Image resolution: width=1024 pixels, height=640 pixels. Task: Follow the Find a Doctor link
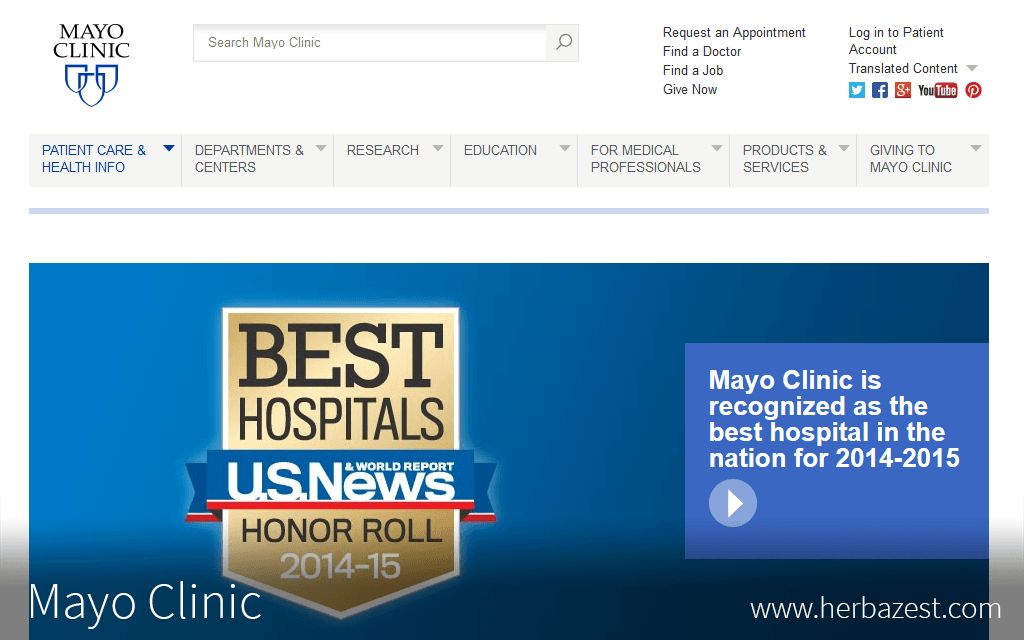[x=702, y=51]
